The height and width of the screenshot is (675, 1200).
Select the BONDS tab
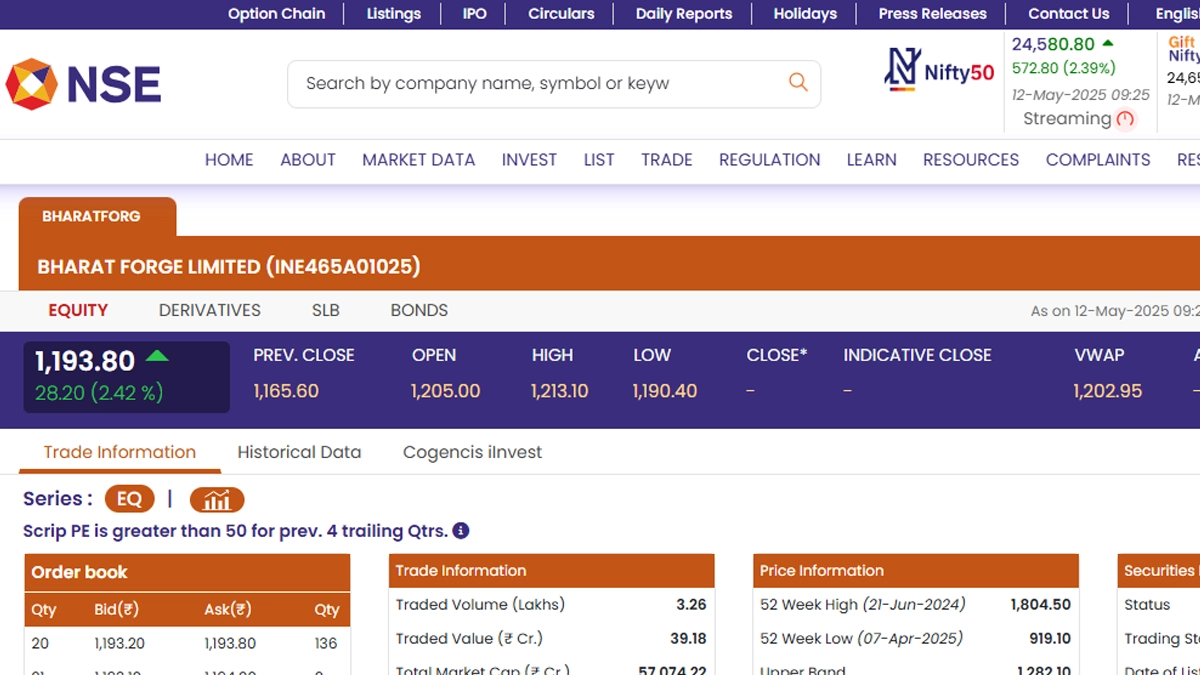[419, 310]
